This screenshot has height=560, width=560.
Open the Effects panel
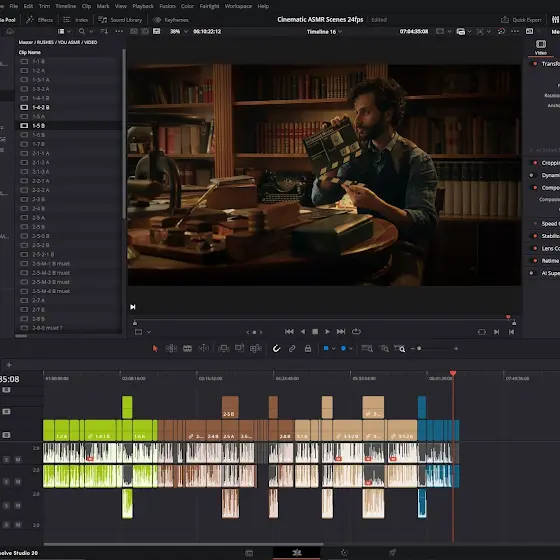(x=40, y=20)
